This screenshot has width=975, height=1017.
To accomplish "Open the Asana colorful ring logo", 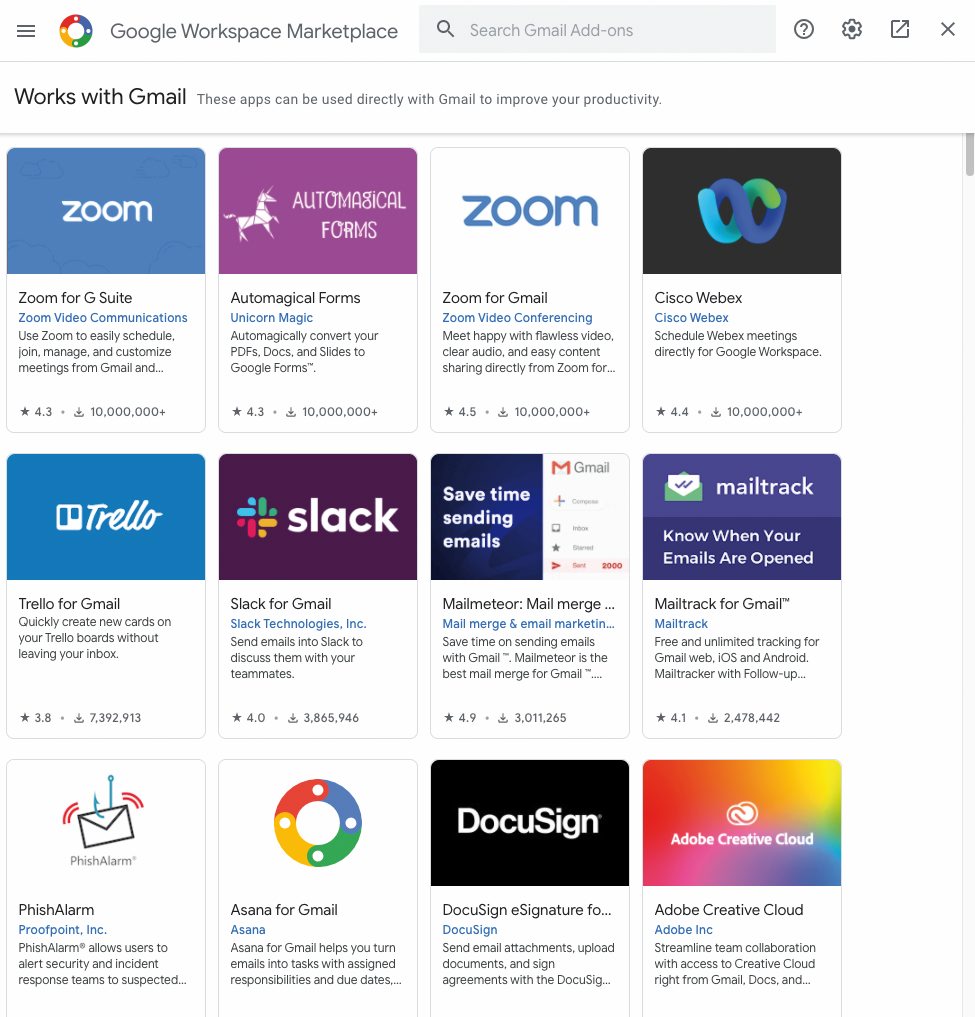I will [318, 823].
